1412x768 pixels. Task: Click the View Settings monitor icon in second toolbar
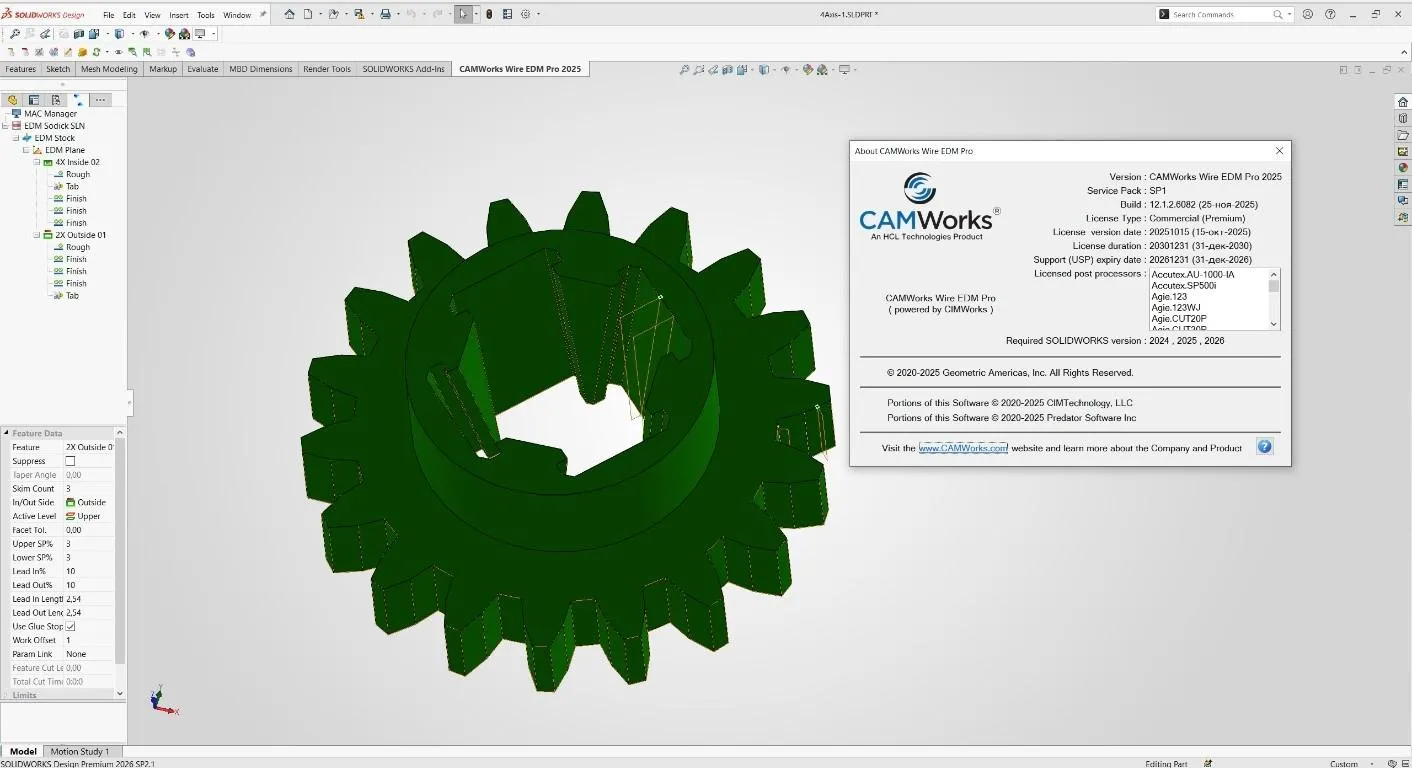point(200,33)
